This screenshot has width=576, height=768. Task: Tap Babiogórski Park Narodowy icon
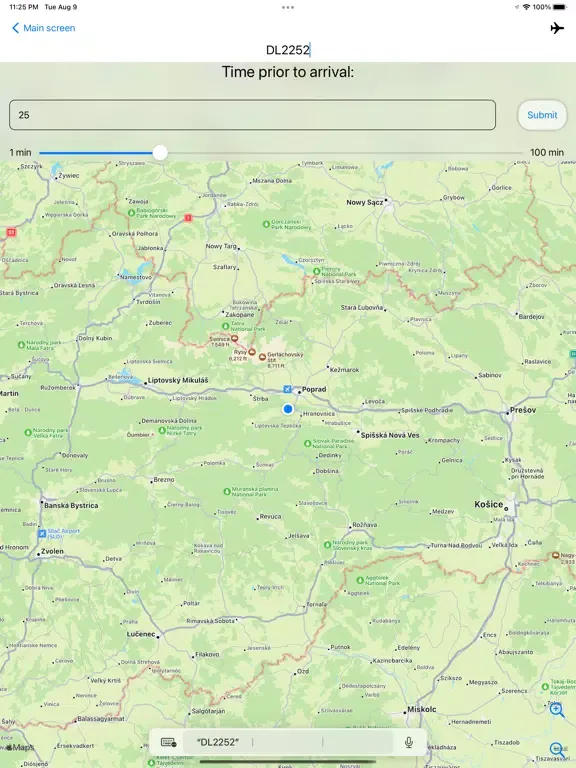pos(131,213)
